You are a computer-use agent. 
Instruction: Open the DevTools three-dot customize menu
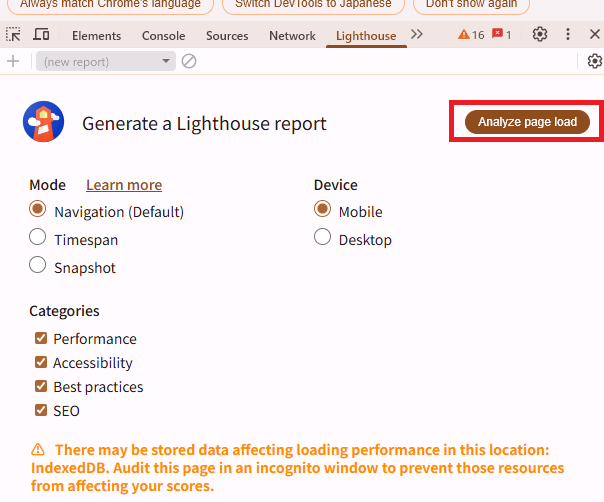[568, 35]
